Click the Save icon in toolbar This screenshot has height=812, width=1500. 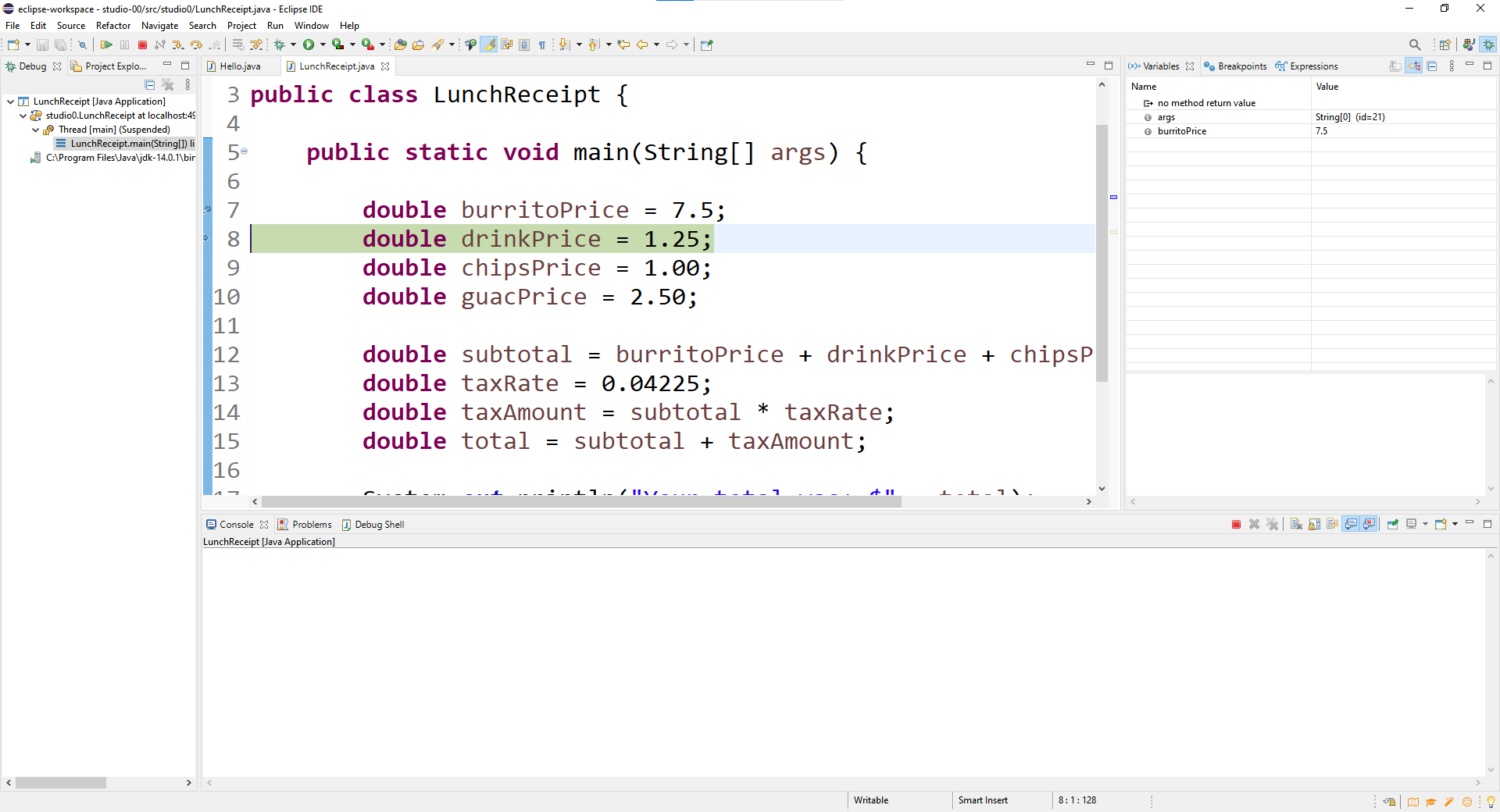[x=42, y=45]
